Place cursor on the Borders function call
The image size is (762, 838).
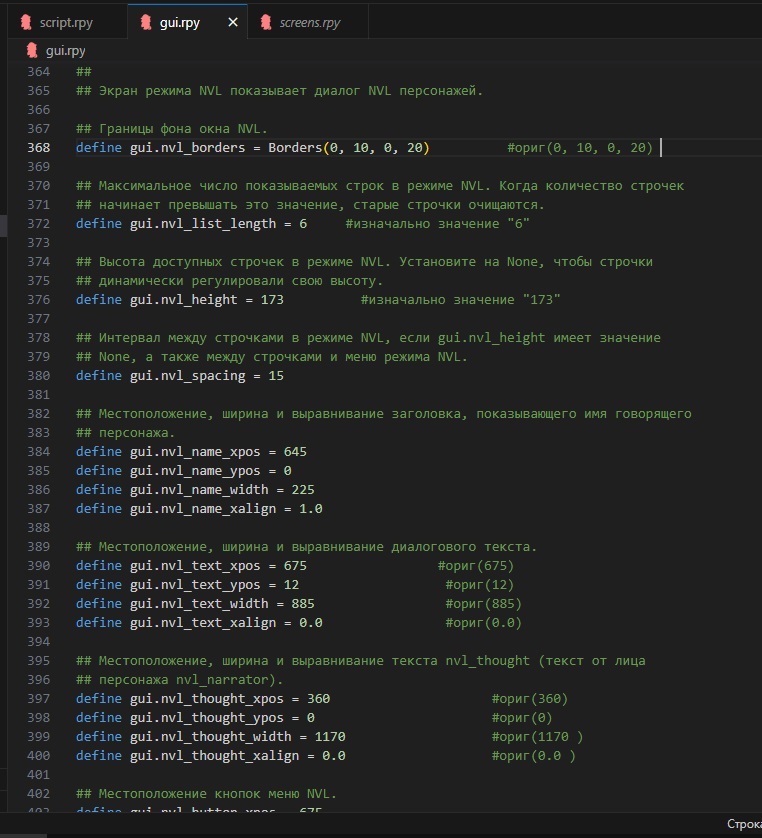pyautogui.click(x=295, y=148)
